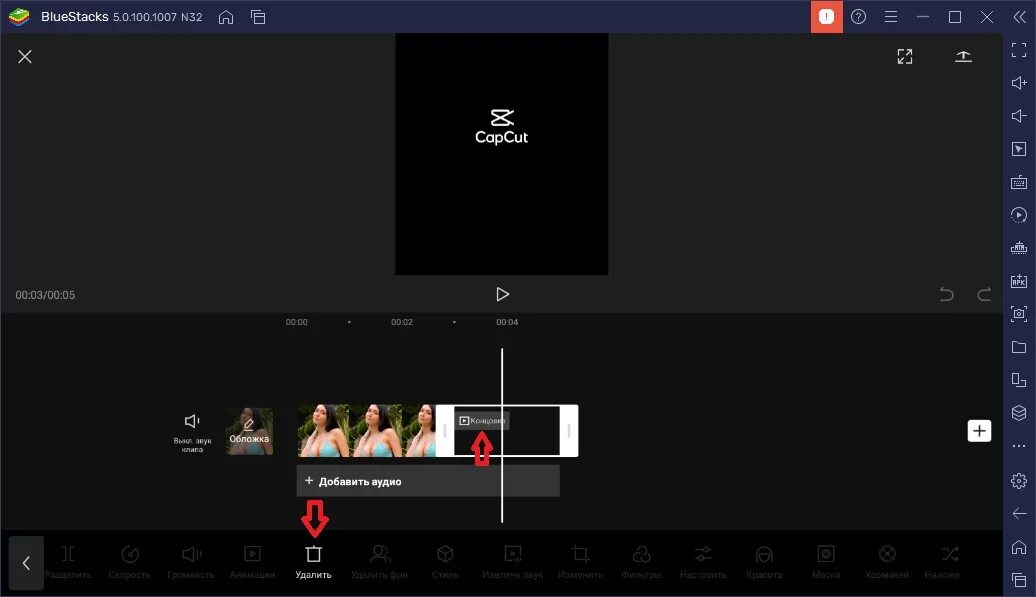Viewport: 1036px width, 597px height.
Task: Redo the last edit
Action: point(984,294)
